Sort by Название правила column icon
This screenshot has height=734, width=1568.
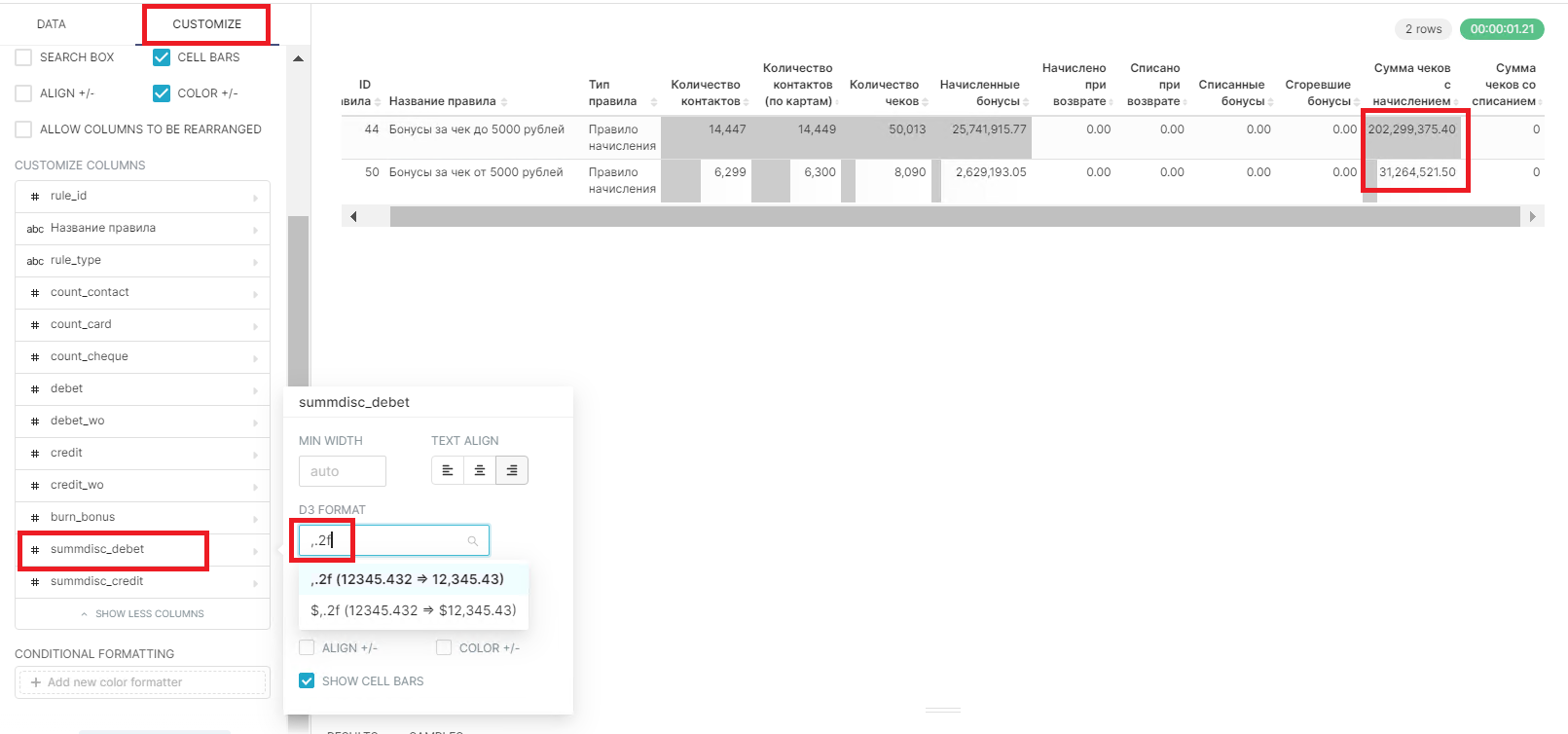[504, 102]
